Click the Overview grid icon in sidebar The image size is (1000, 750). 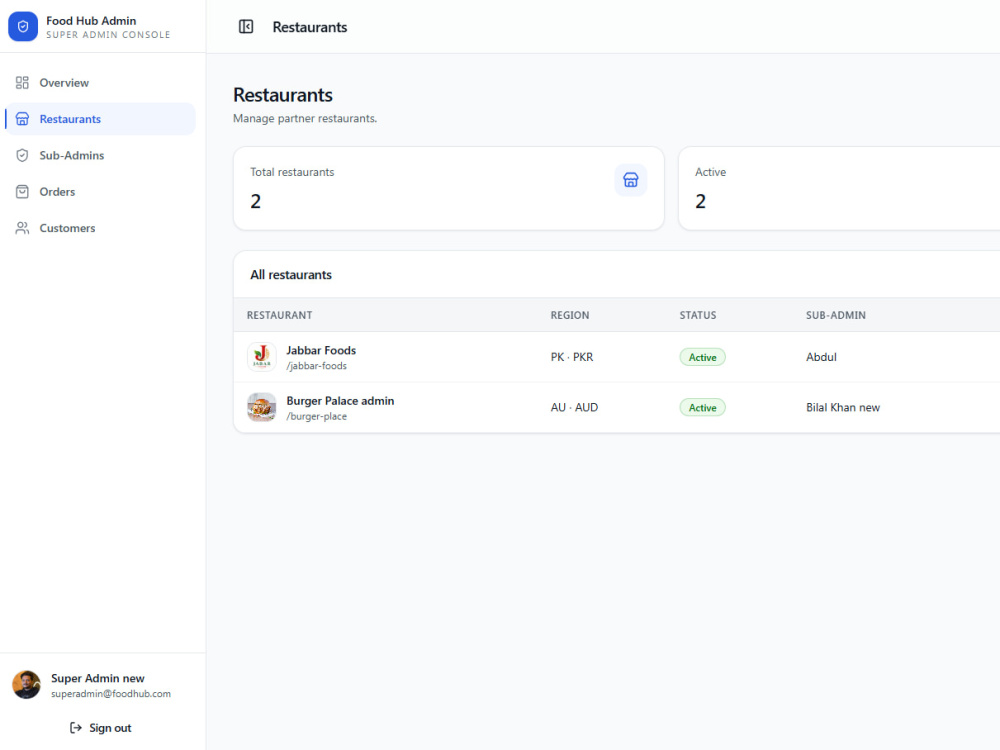tap(22, 83)
